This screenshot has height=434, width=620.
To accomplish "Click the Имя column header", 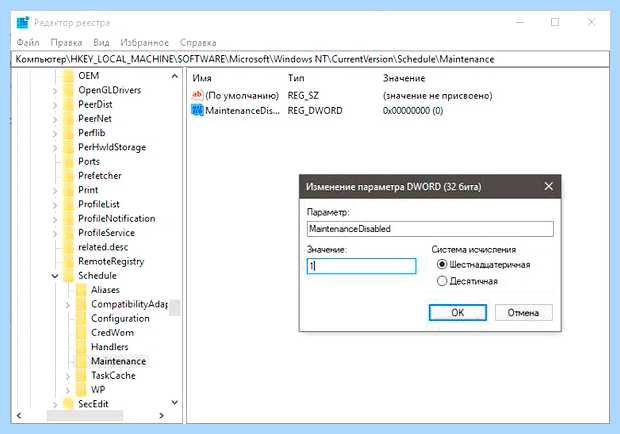I will [202, 78].
